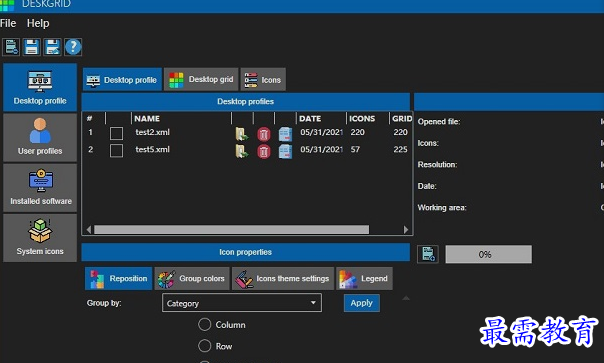Screen dimensions: 604x363
Task: Click the load icon for test2.xml
Action: (242, 134)
